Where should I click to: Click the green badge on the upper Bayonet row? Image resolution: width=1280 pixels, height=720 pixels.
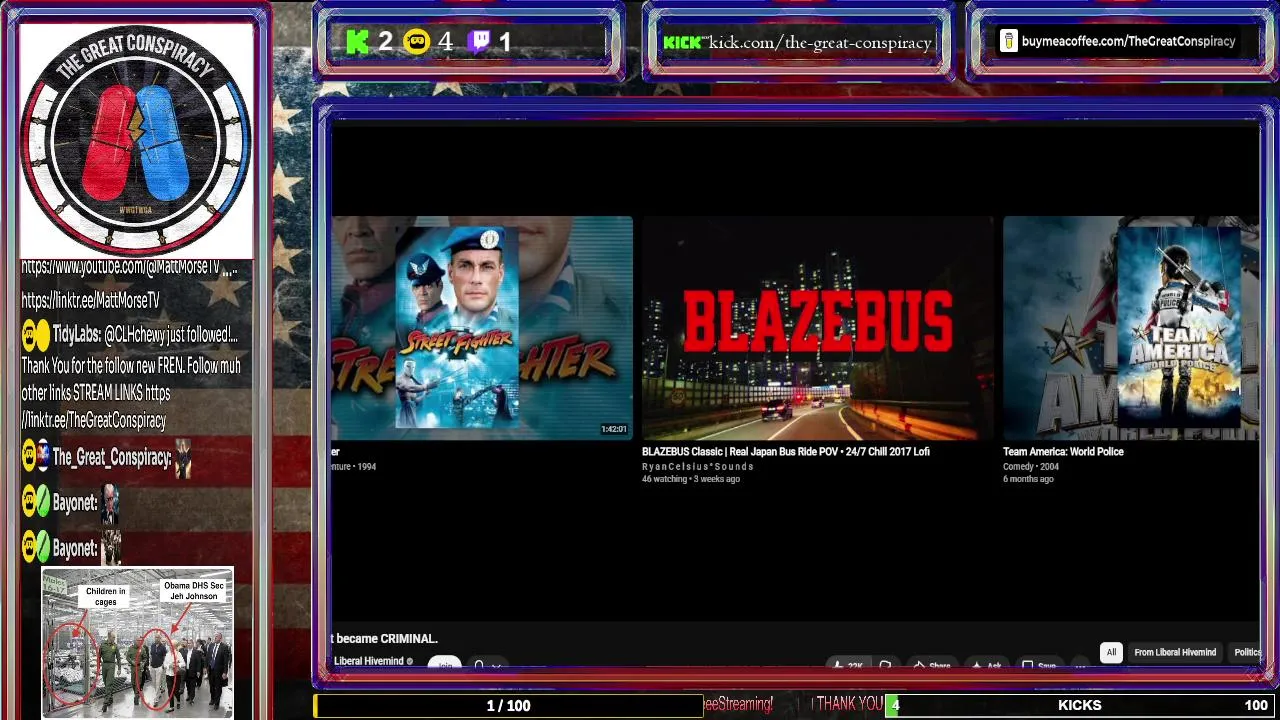tap(43, 503)
